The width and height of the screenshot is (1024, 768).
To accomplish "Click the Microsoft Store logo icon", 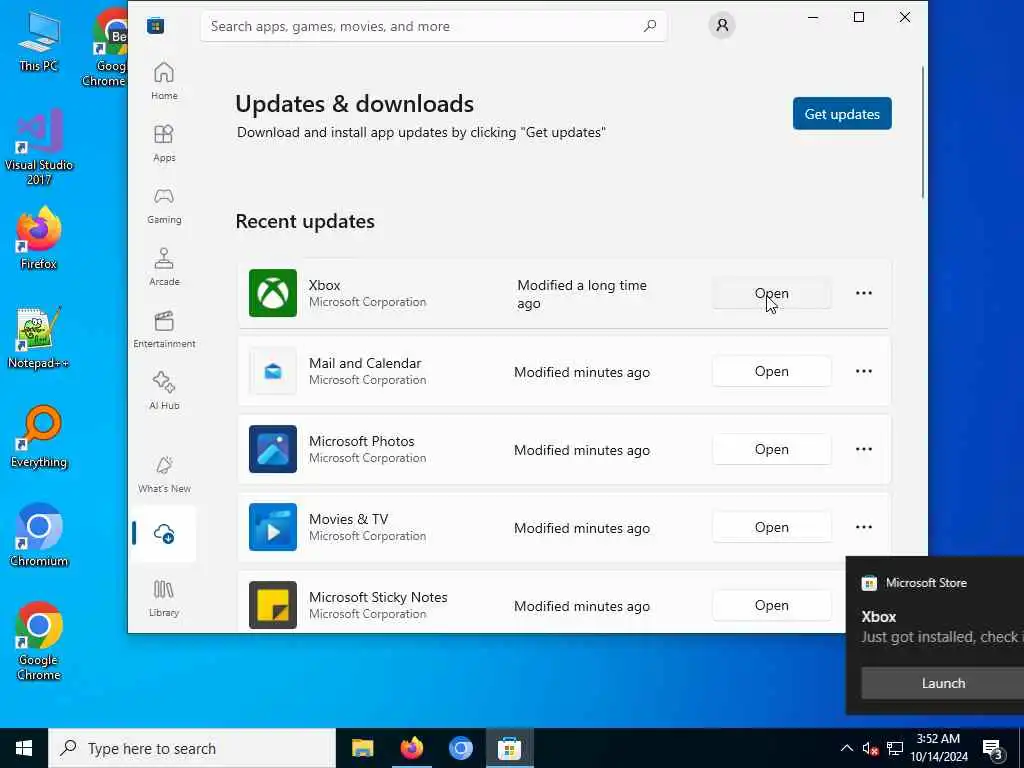I will pyautogui.click(x=155, y=26).
